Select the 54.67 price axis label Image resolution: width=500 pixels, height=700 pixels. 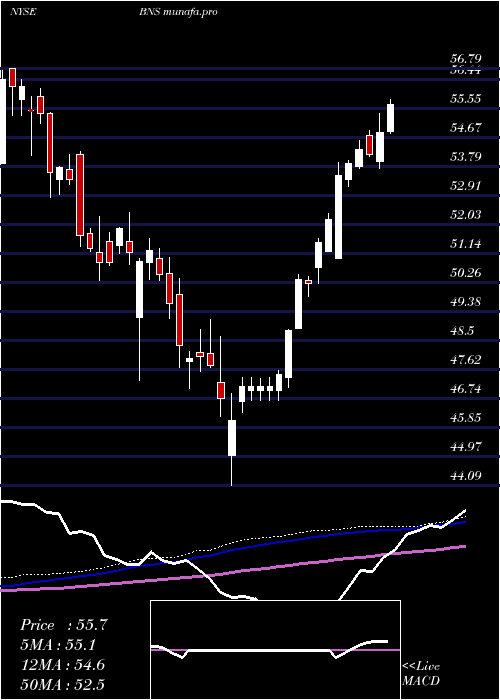(466, 128)
